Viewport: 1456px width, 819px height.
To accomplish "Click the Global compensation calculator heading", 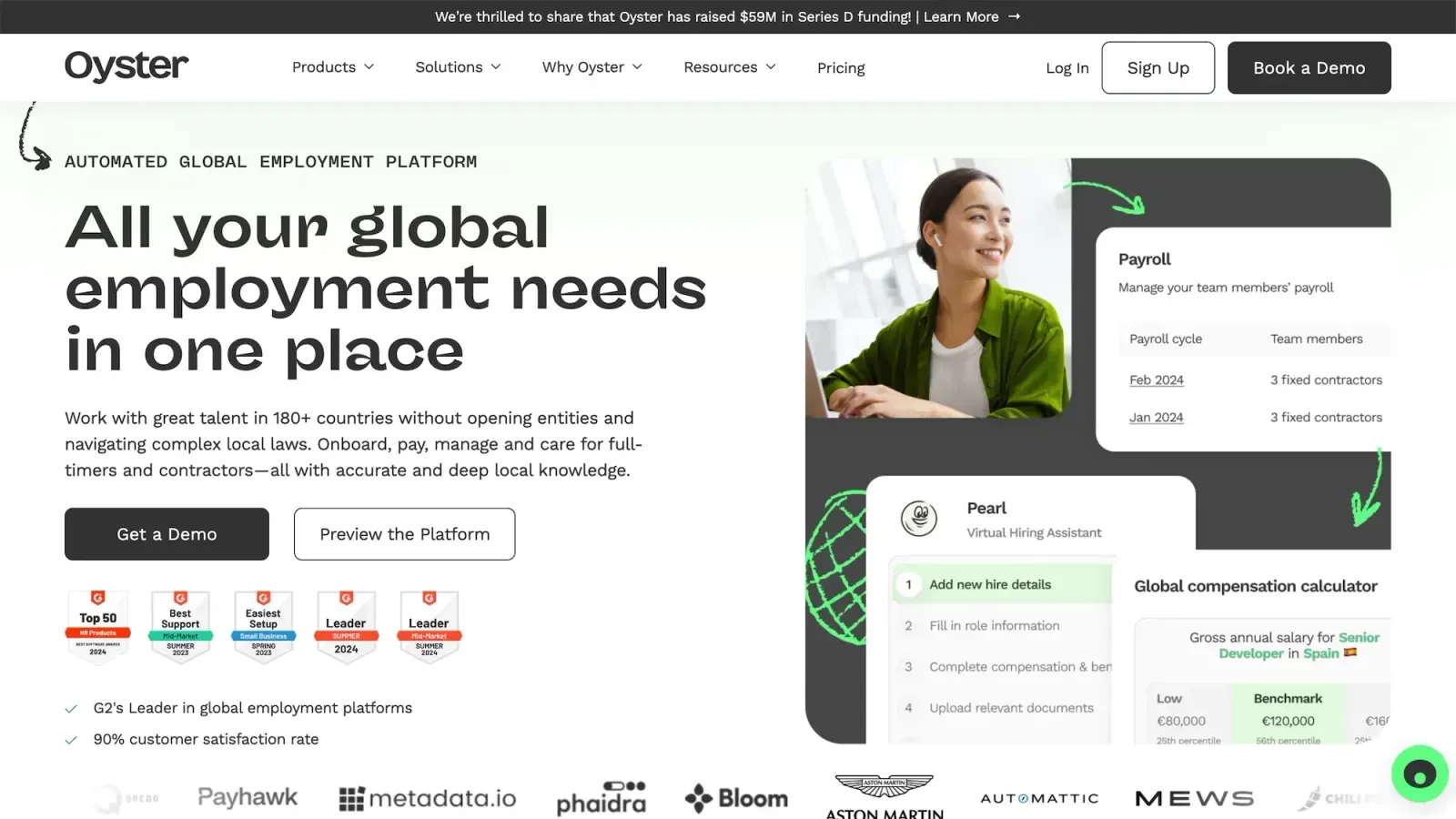I will pos(1256,586).
